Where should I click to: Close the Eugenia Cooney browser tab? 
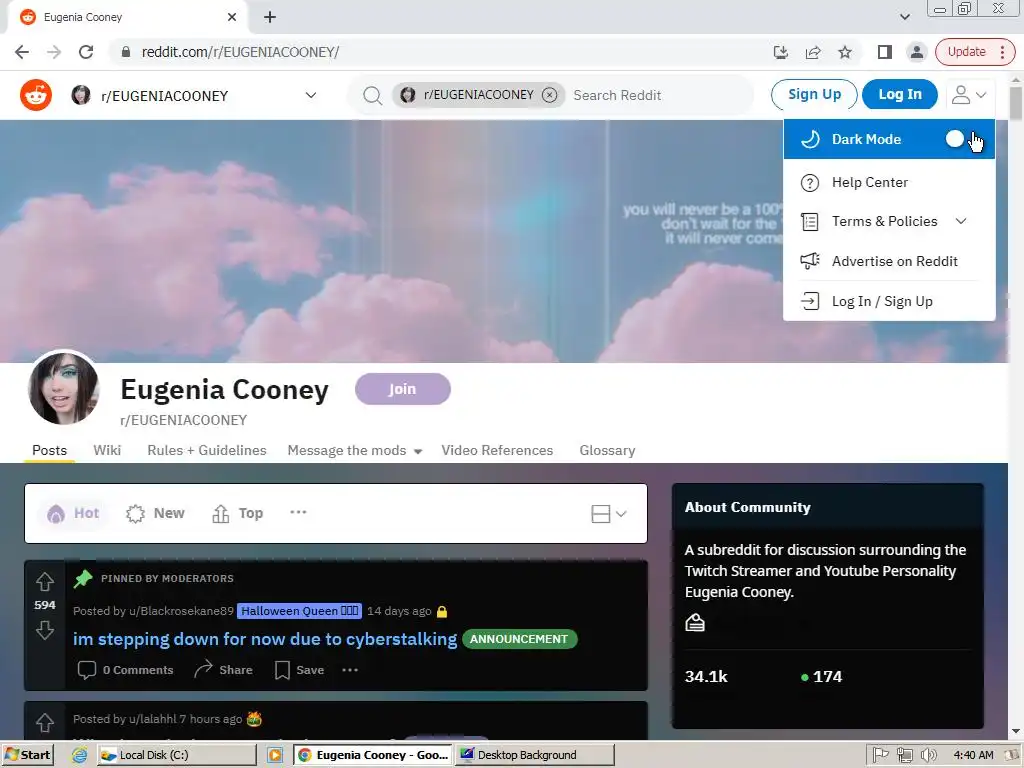232,17
